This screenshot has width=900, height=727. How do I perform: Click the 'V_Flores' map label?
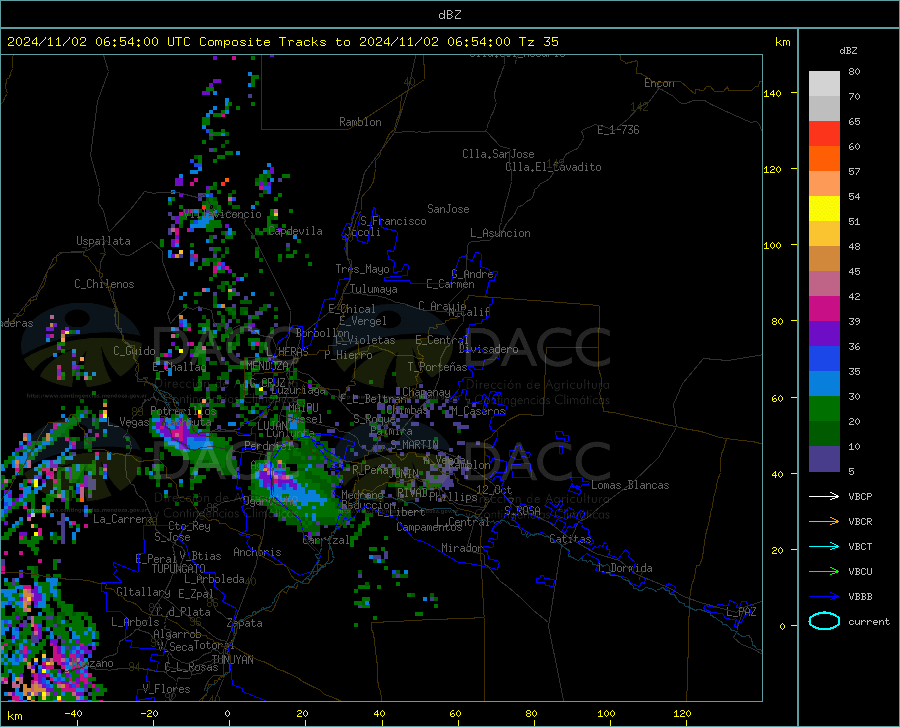pos(166,689)
